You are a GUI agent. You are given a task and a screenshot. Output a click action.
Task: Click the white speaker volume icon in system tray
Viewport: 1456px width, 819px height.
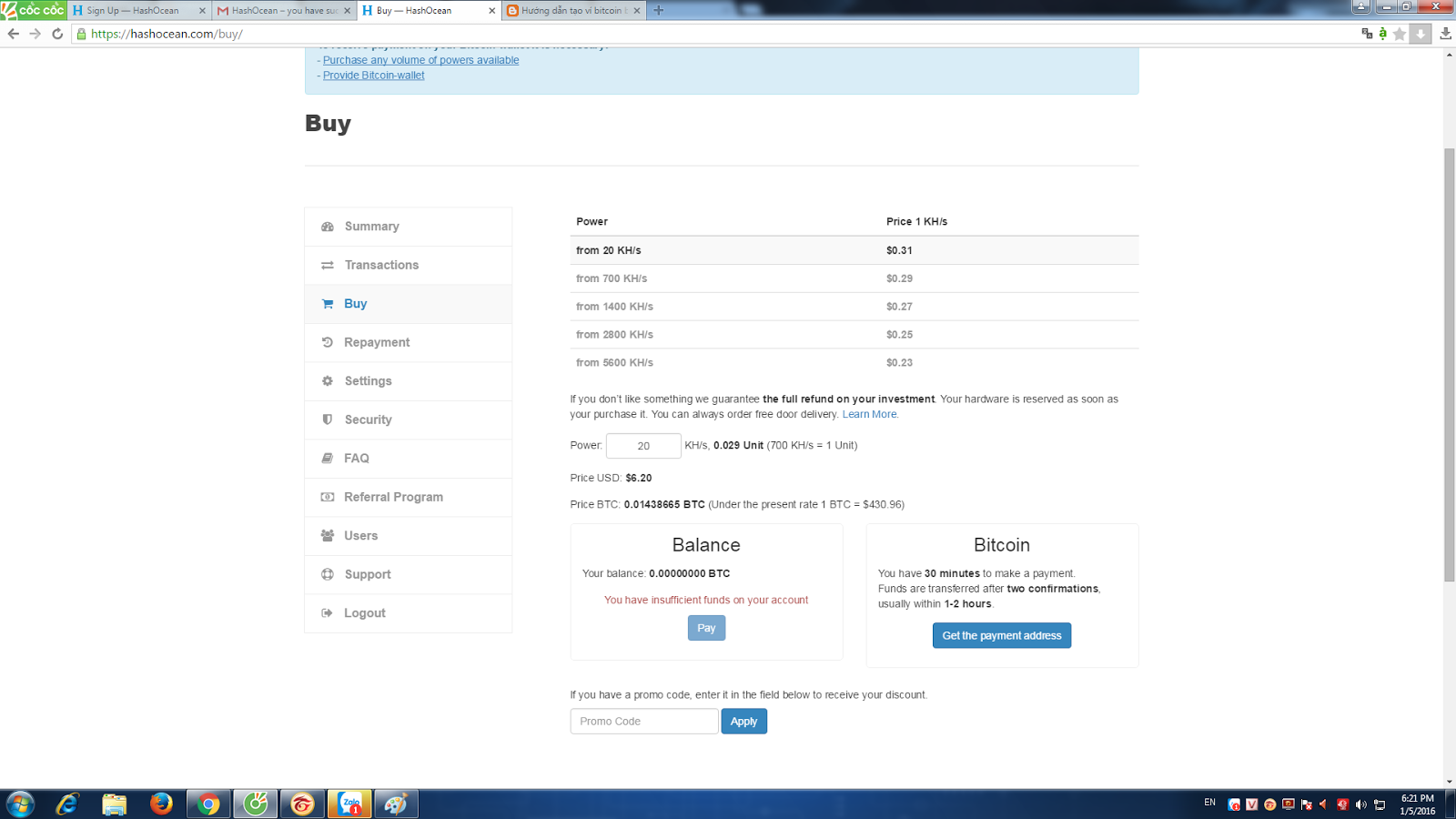point(1361,804)
